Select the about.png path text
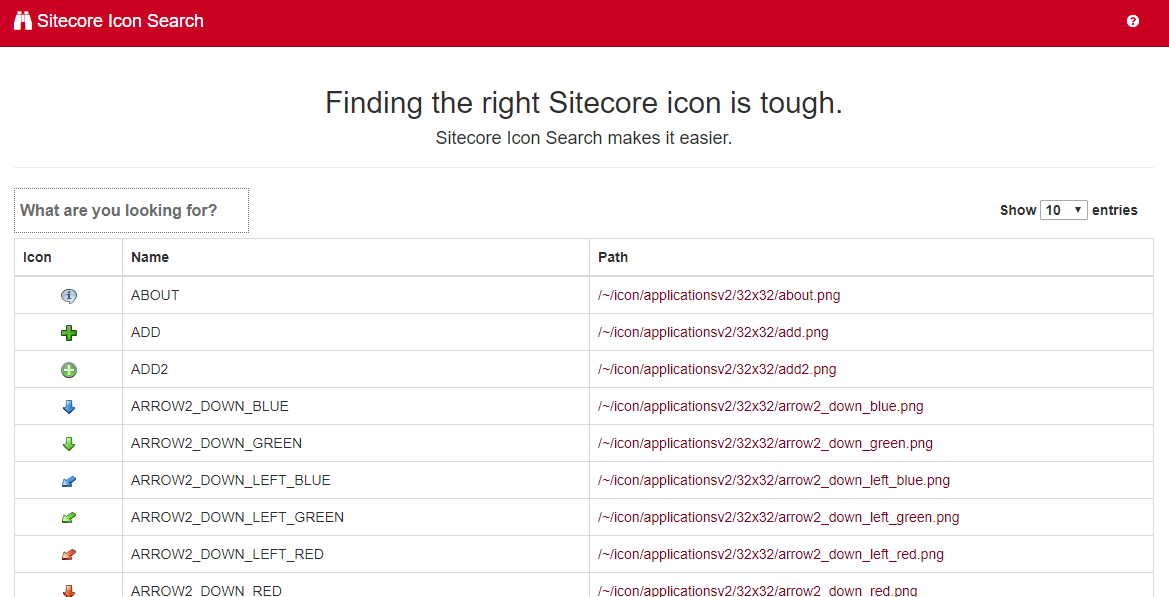This screenshot has height=597, width=1169. [719, 296]
